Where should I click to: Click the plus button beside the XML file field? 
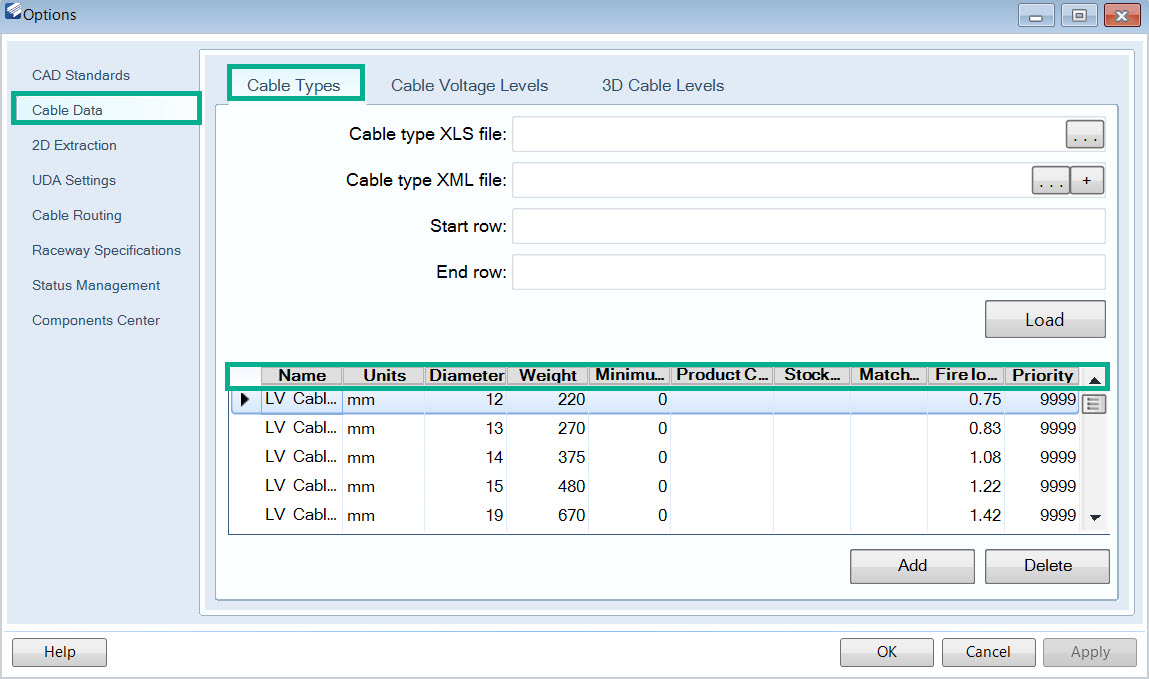(x=1087, y=180)
